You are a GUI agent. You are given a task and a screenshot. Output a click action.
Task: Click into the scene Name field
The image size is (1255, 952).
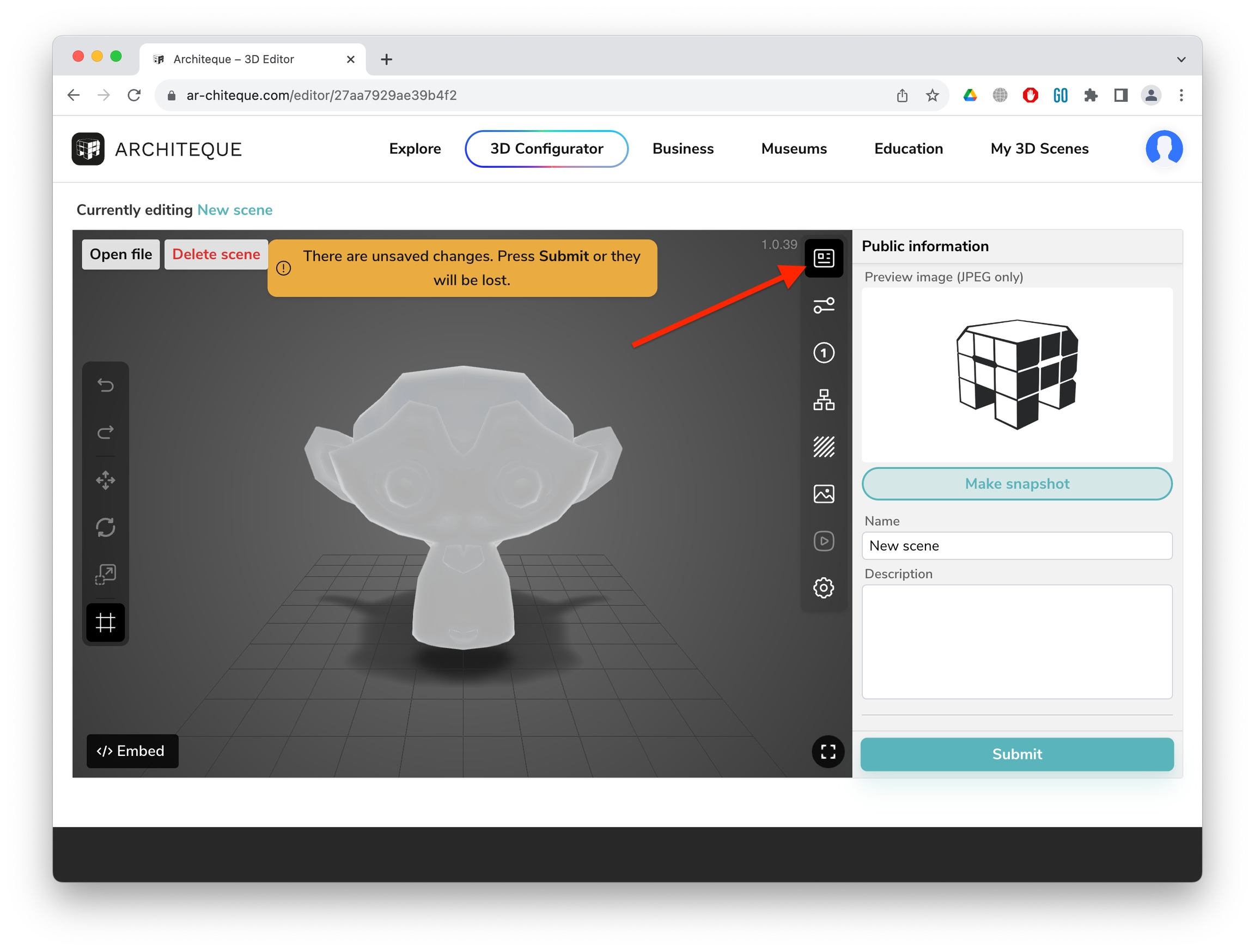(x=1017, y=546)
